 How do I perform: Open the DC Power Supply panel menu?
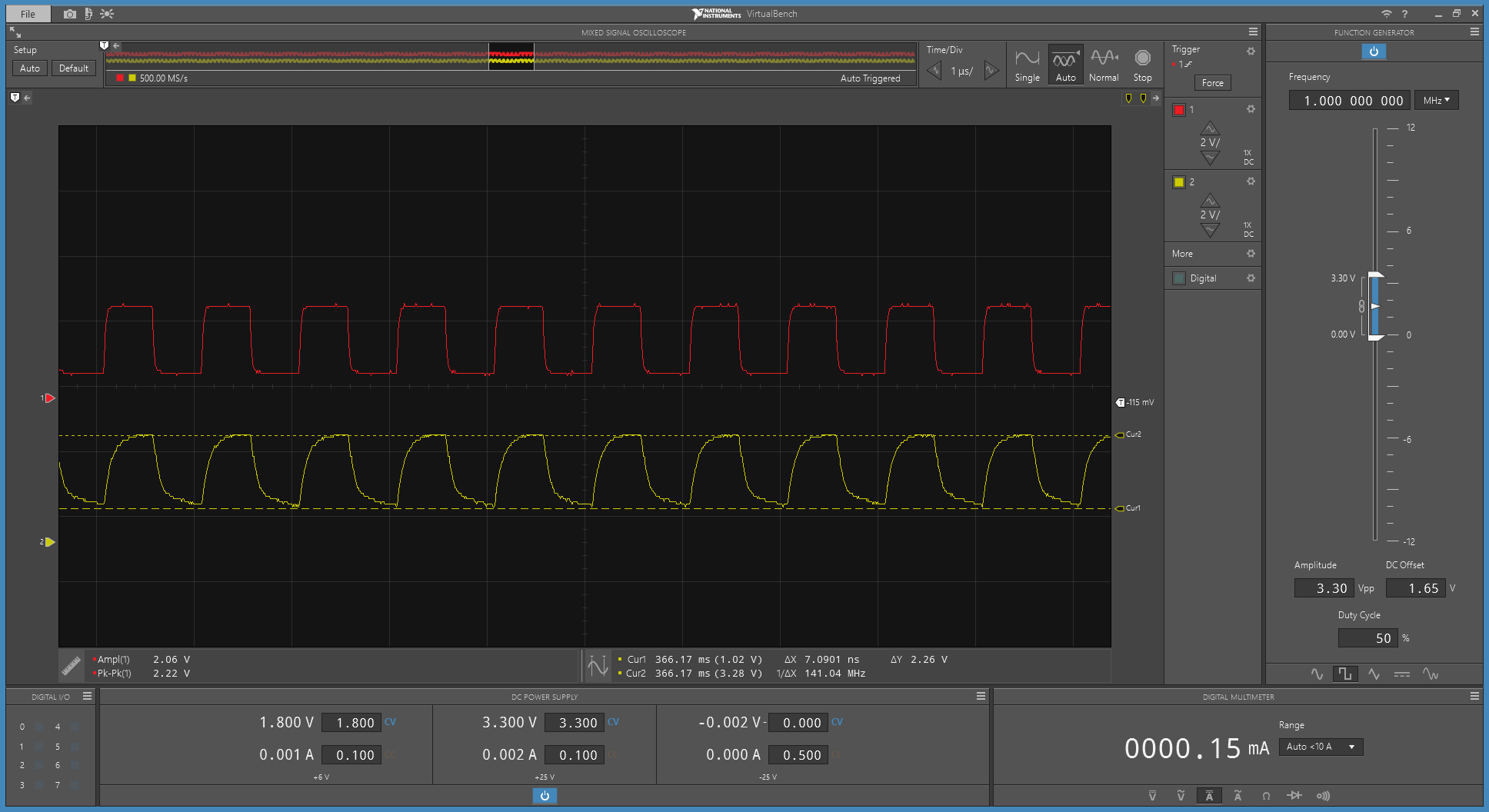(981, 696)
